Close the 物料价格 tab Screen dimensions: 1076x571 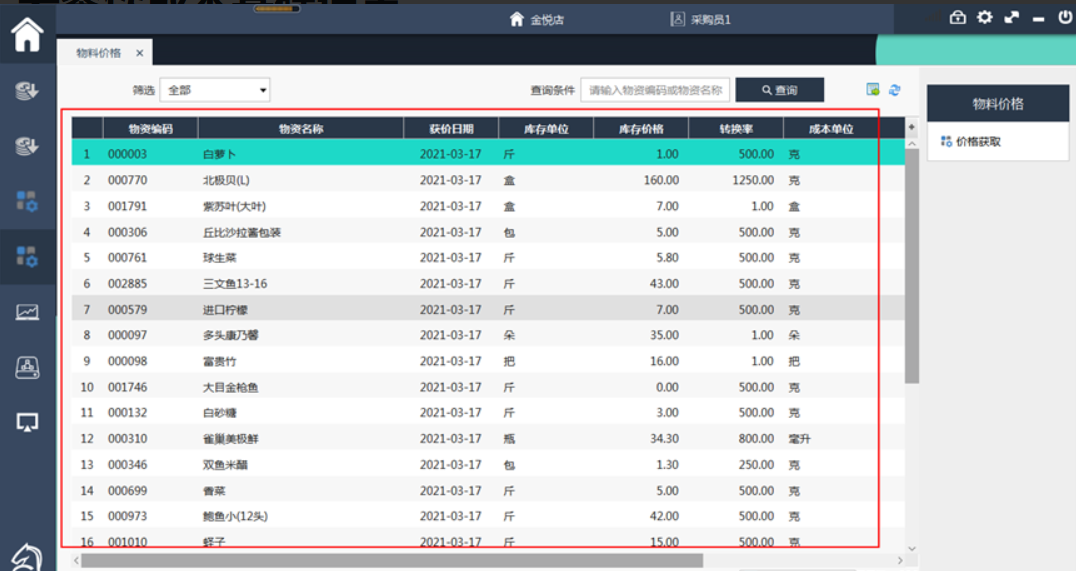point(140,53)
